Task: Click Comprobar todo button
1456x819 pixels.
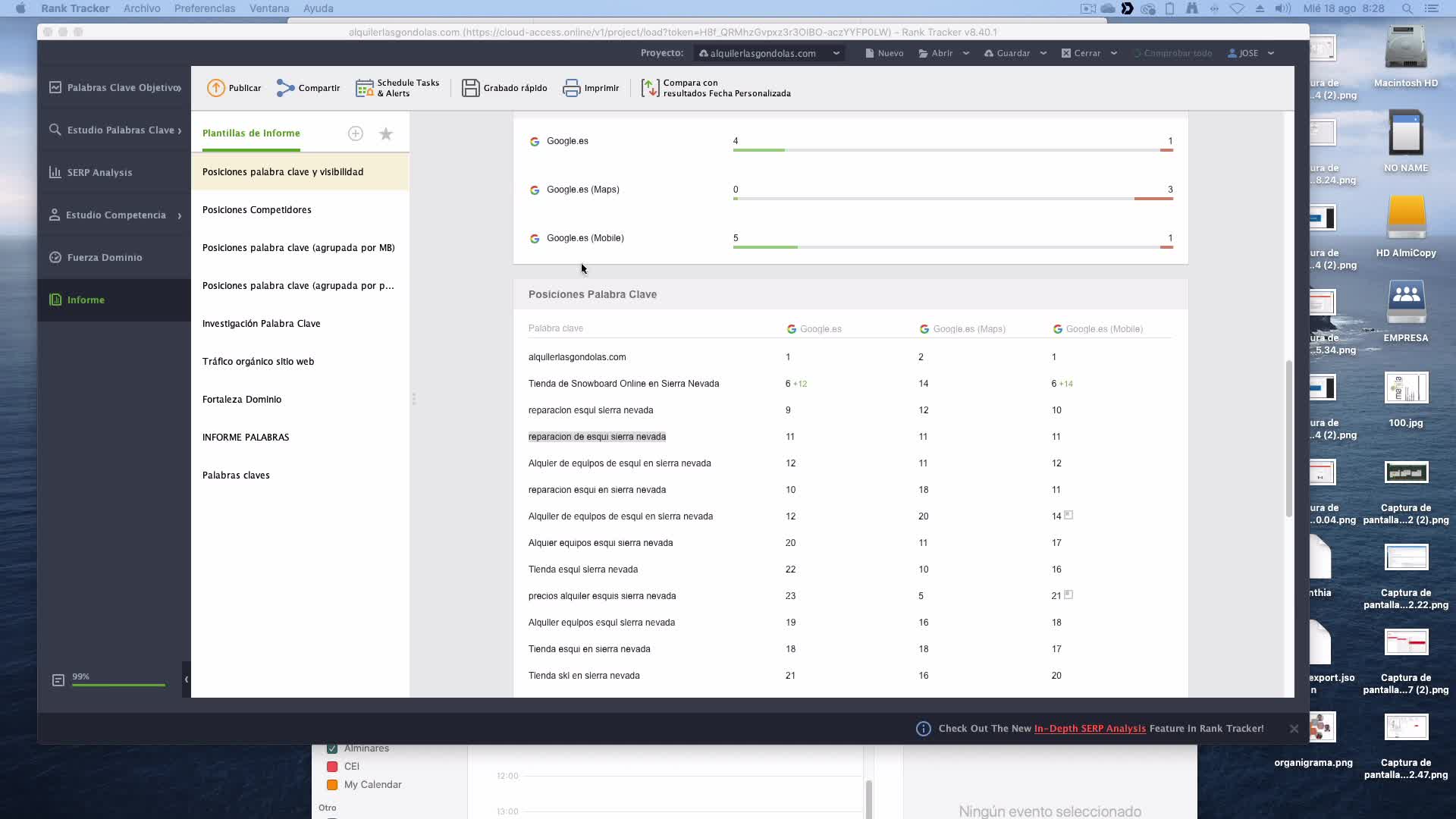Action: [x=1172, y=53]
